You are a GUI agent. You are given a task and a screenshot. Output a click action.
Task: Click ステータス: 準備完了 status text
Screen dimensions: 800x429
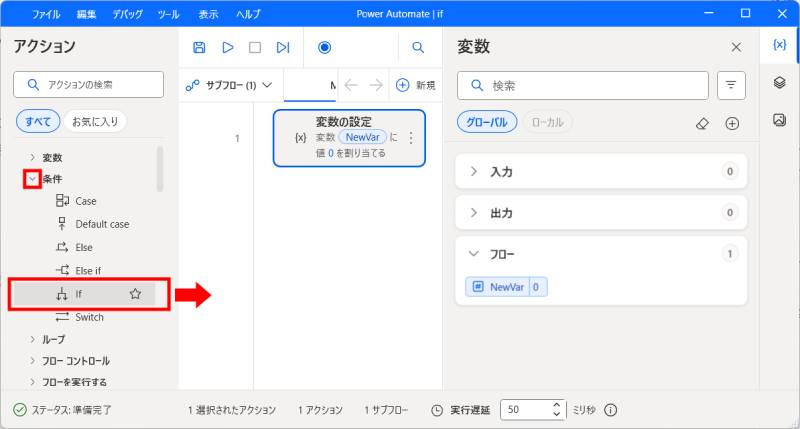pos(71,410)
